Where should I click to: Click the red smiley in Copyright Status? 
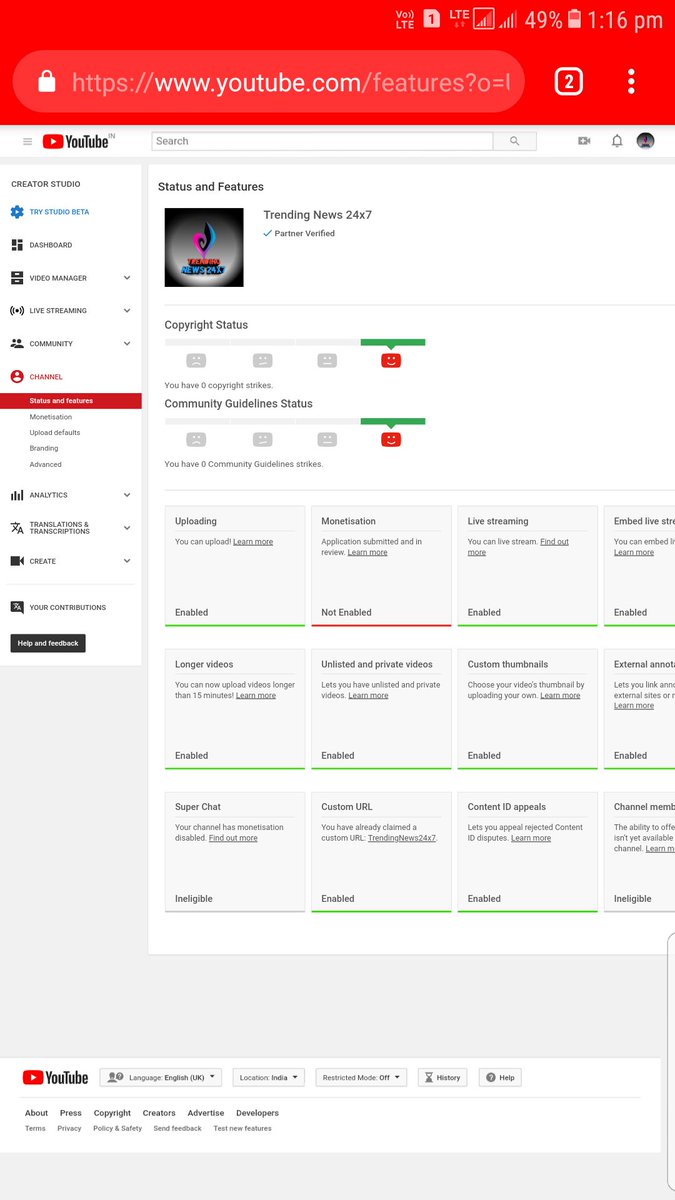click(391, 360)
